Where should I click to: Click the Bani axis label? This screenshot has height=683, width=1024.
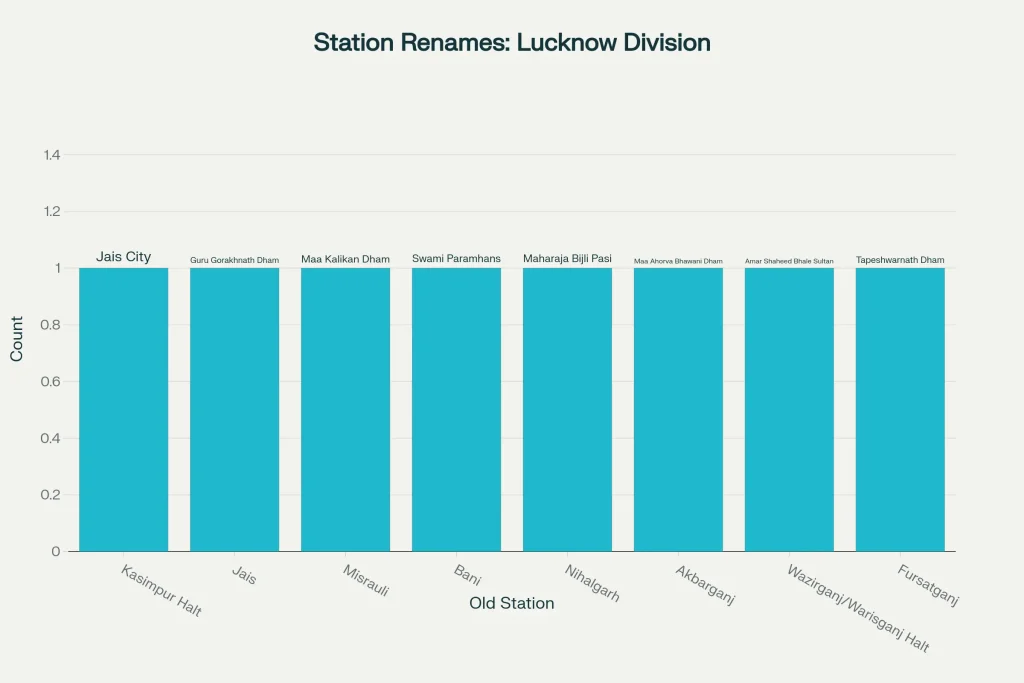(x=466, y=575)
